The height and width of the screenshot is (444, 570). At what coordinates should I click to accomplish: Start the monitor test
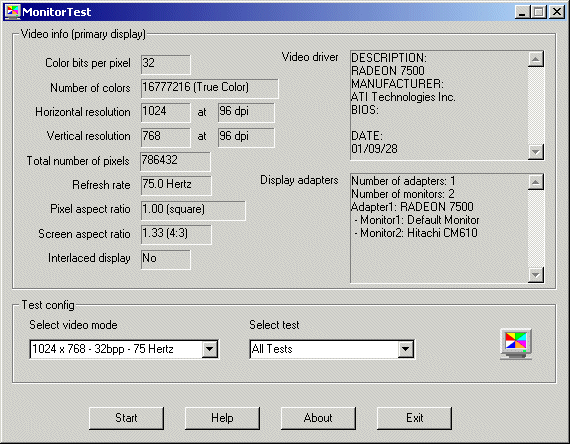pyautogui.click(x=127, y=418)
